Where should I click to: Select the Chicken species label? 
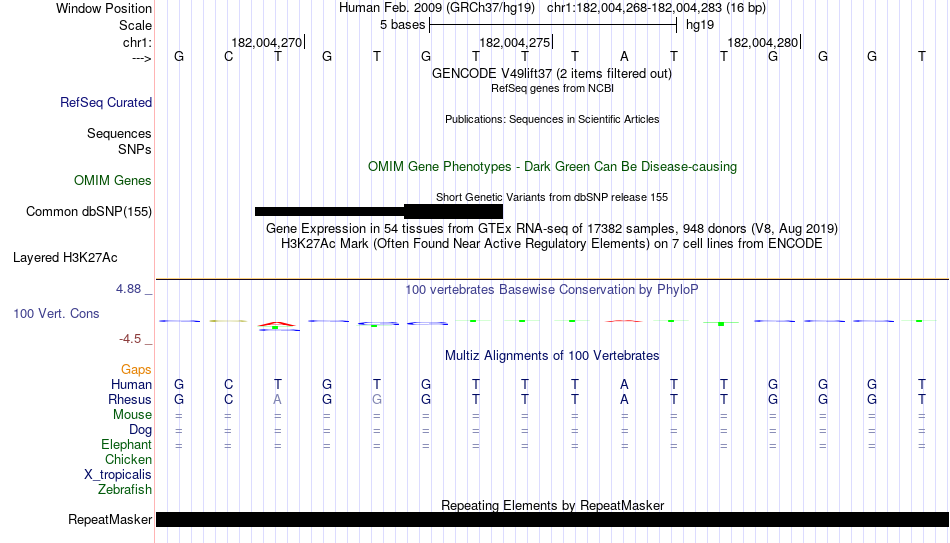(x=128, y=460)
